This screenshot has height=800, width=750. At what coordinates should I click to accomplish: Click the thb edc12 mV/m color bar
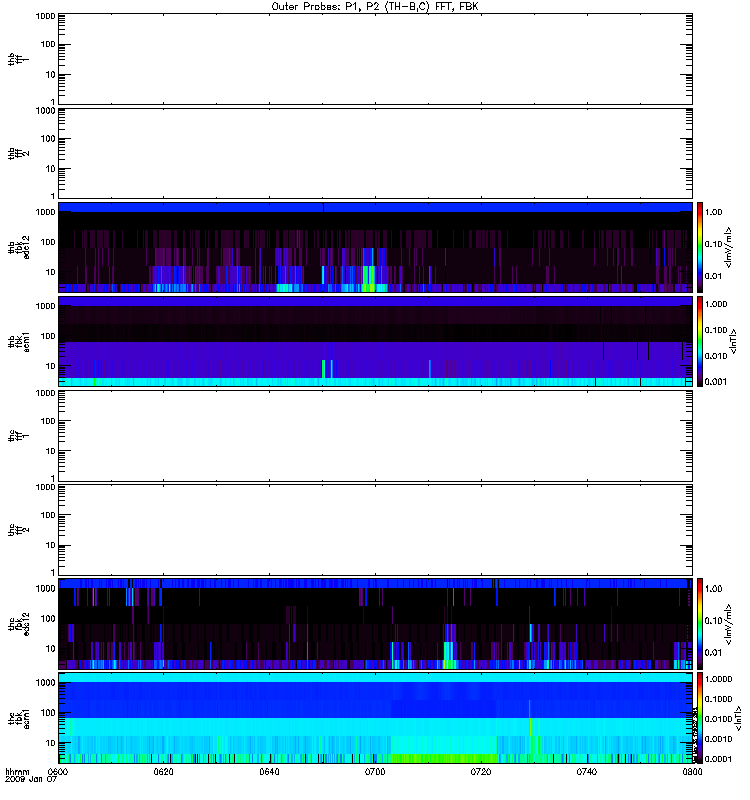click(x=700, y=247)
